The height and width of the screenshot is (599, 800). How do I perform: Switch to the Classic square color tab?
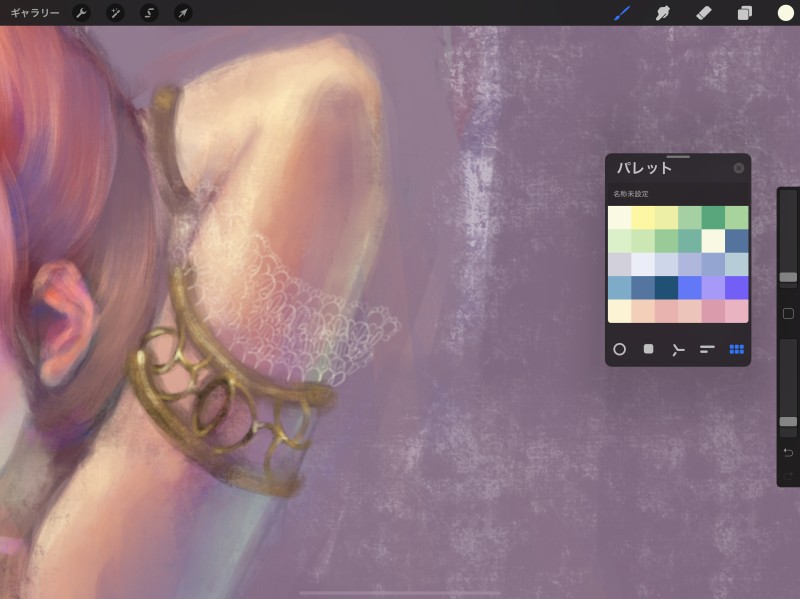click(x=648, y=349)
